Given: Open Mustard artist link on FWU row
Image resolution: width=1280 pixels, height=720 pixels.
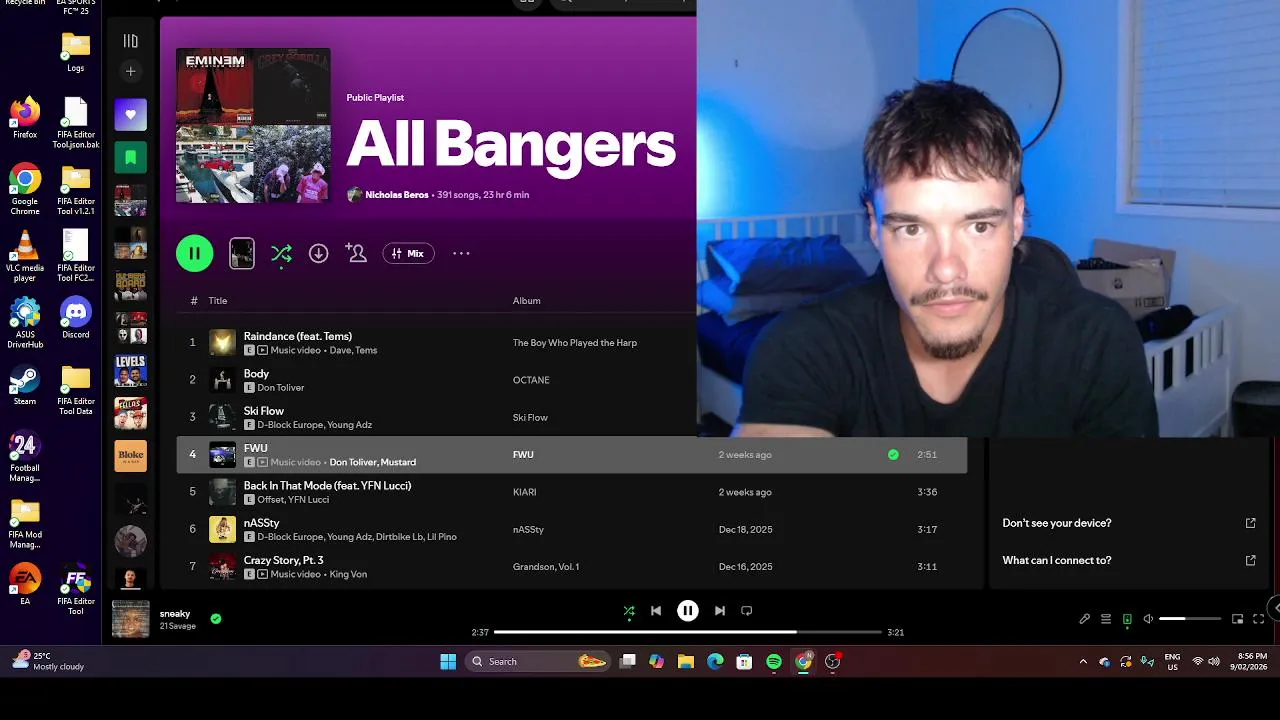Looking at the screenshot, I should pos(398,463).
